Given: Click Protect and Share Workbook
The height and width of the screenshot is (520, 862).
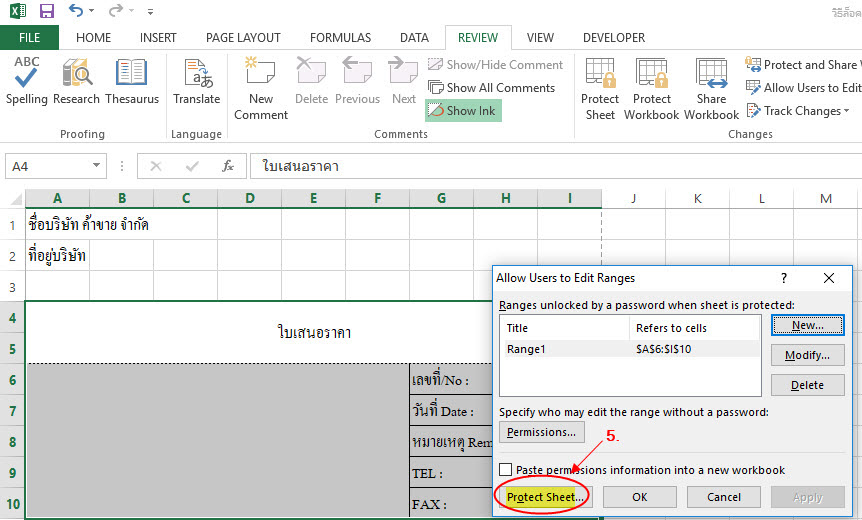Looking at the screenshot, I should 803,65.
